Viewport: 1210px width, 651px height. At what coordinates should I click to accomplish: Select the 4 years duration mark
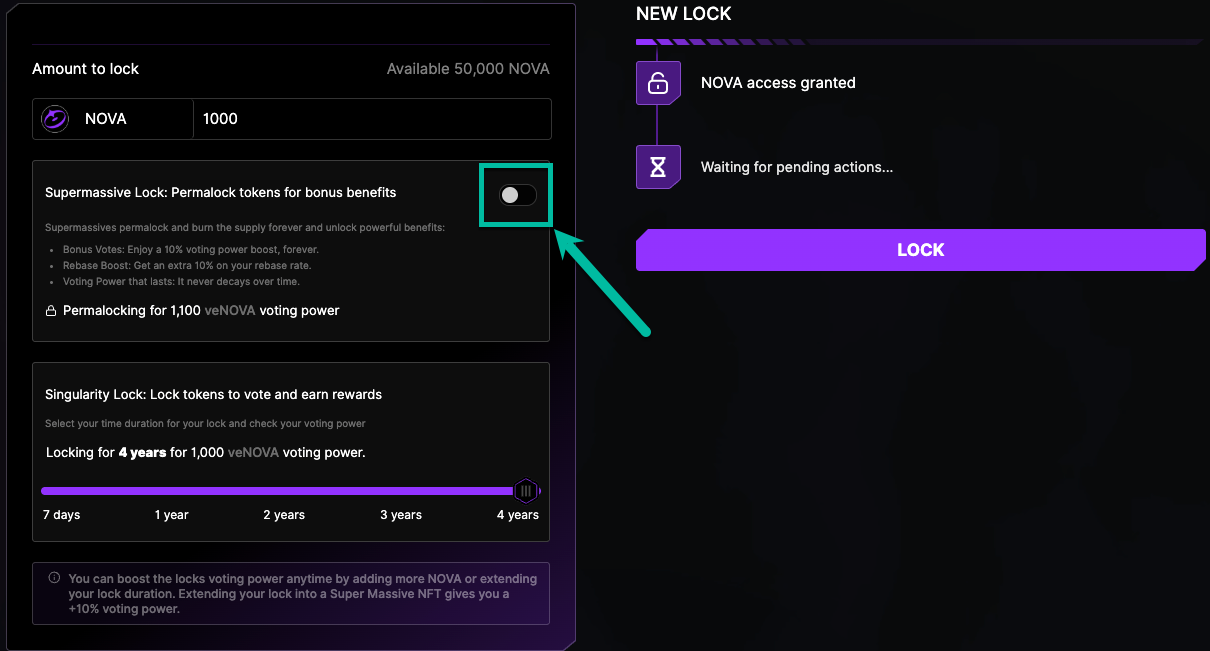517,515
